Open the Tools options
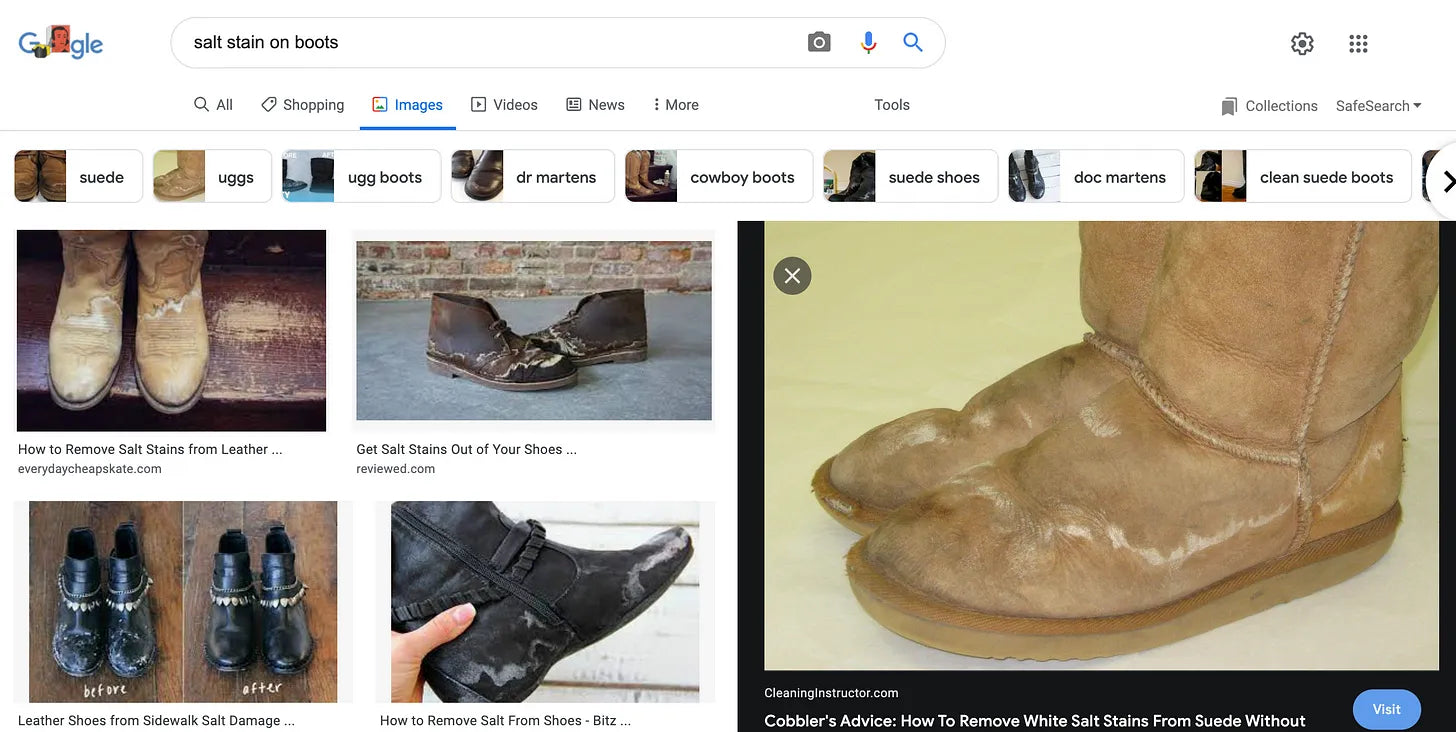Screen dimensions: 1456x732 point(892,104)
